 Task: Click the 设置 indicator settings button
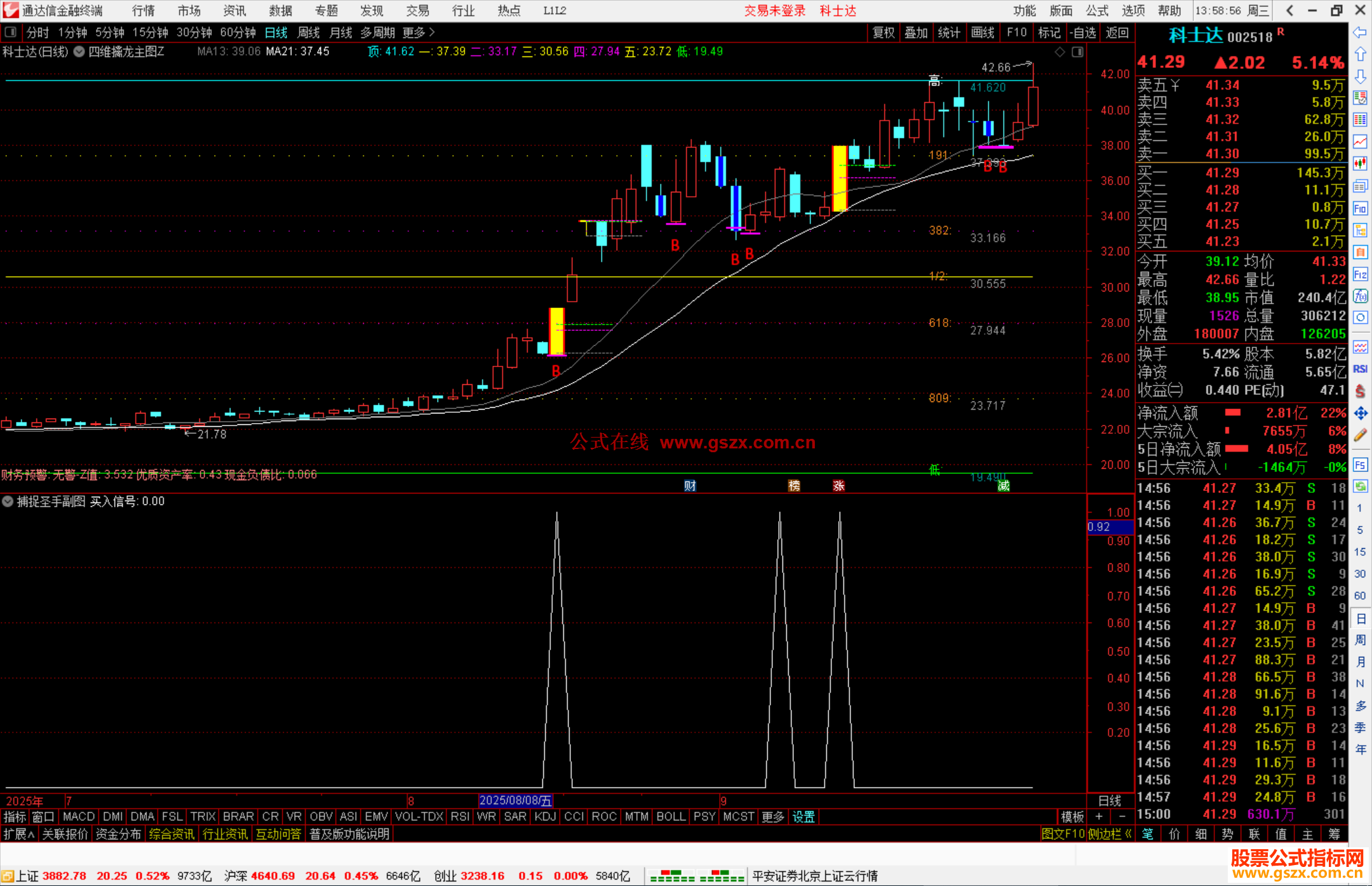804,817
